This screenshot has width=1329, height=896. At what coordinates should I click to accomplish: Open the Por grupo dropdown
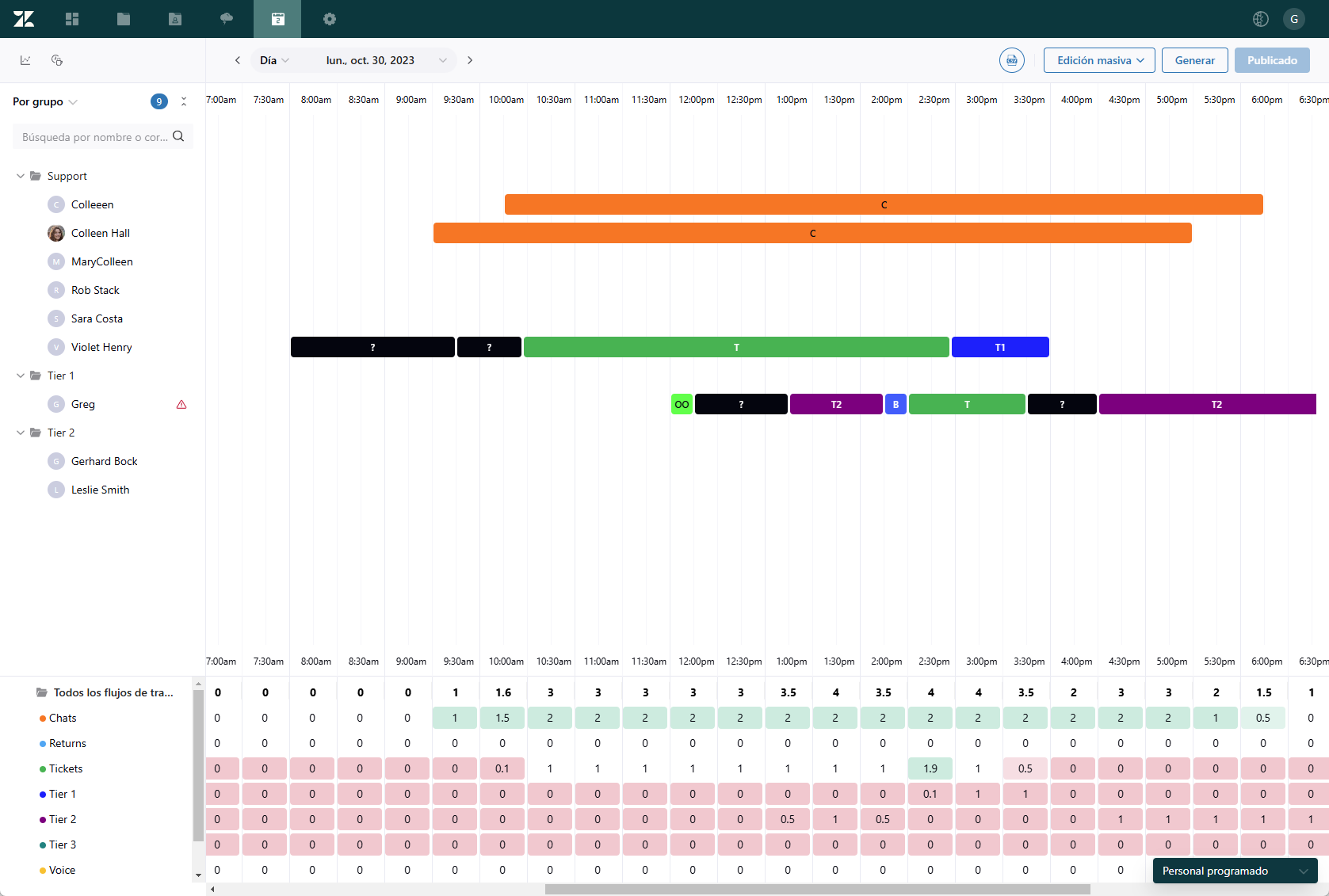coord(45,101)
